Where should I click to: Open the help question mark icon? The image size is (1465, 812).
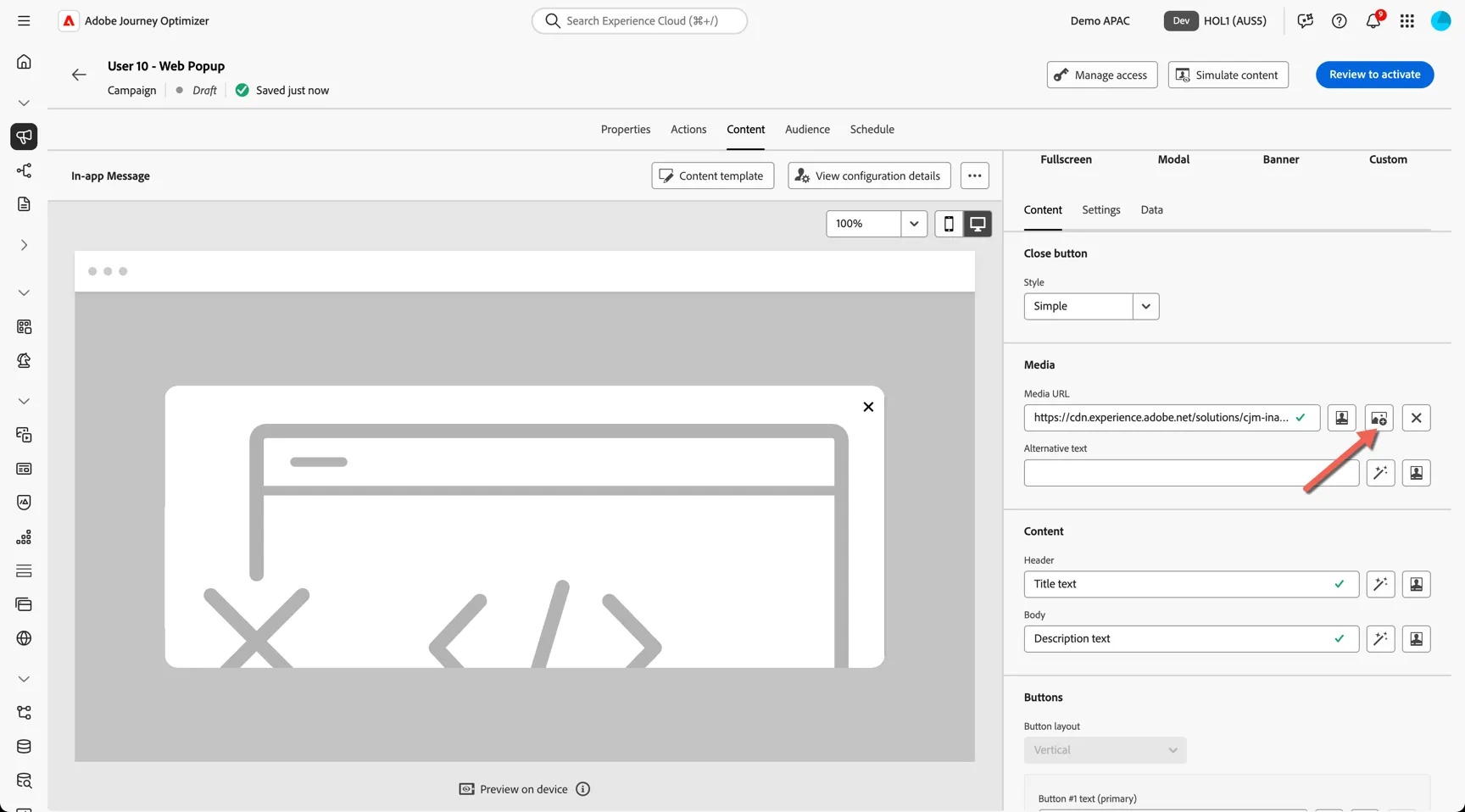tap(1339, 21)
